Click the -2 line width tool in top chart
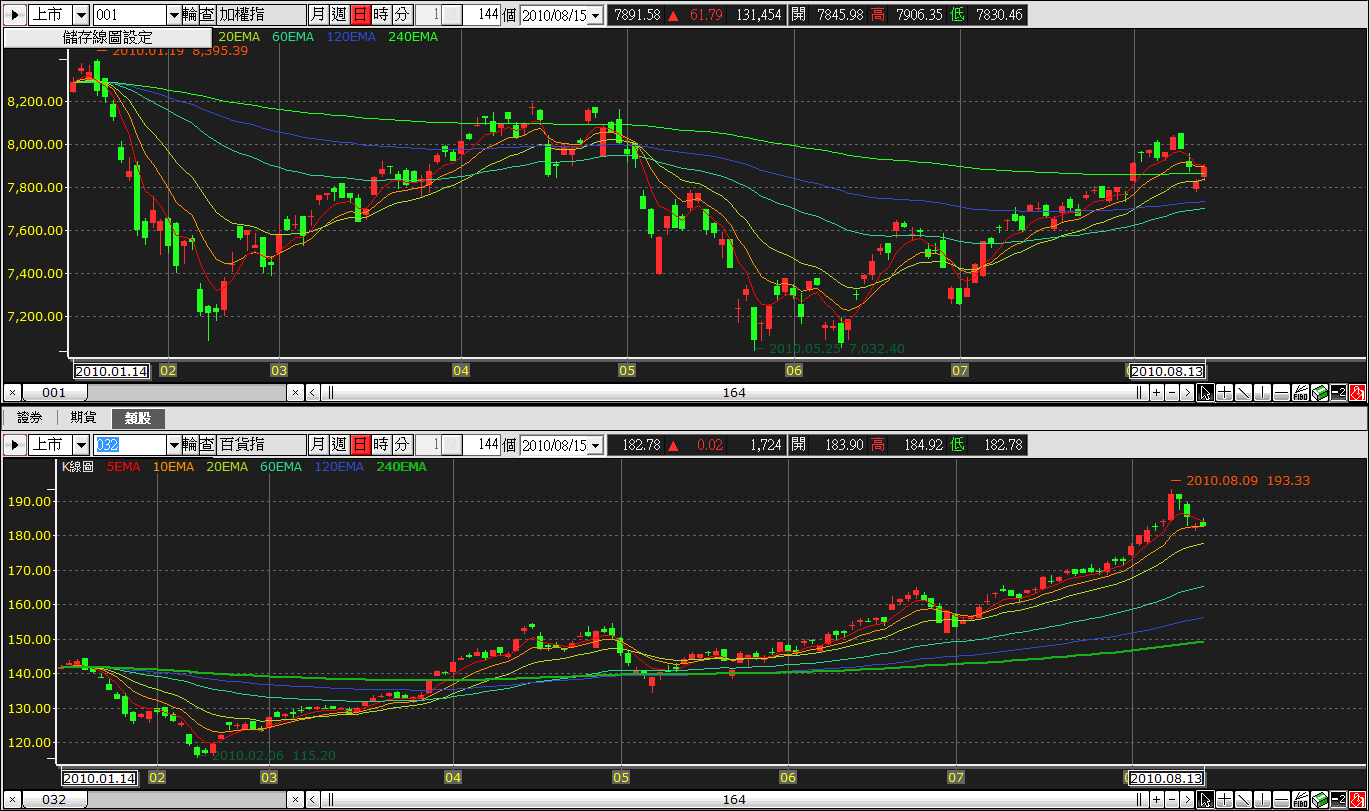Screen dimensions: 1370x811 1338,393
